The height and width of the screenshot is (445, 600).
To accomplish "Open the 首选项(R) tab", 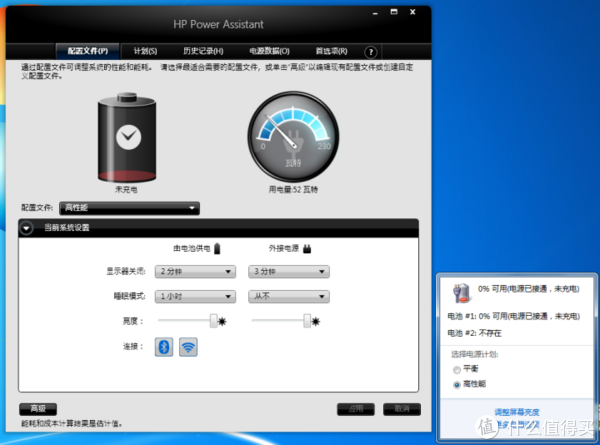I will pyautogui.click(x=331, y=51).
